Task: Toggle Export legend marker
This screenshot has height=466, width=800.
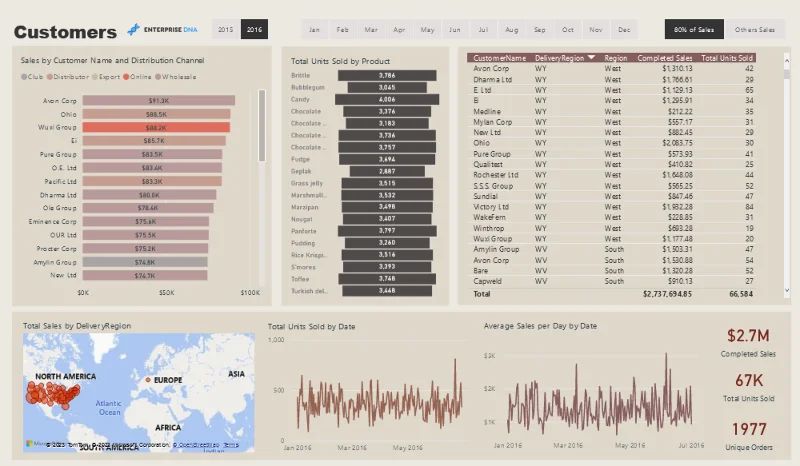Action: coord(94,77)
